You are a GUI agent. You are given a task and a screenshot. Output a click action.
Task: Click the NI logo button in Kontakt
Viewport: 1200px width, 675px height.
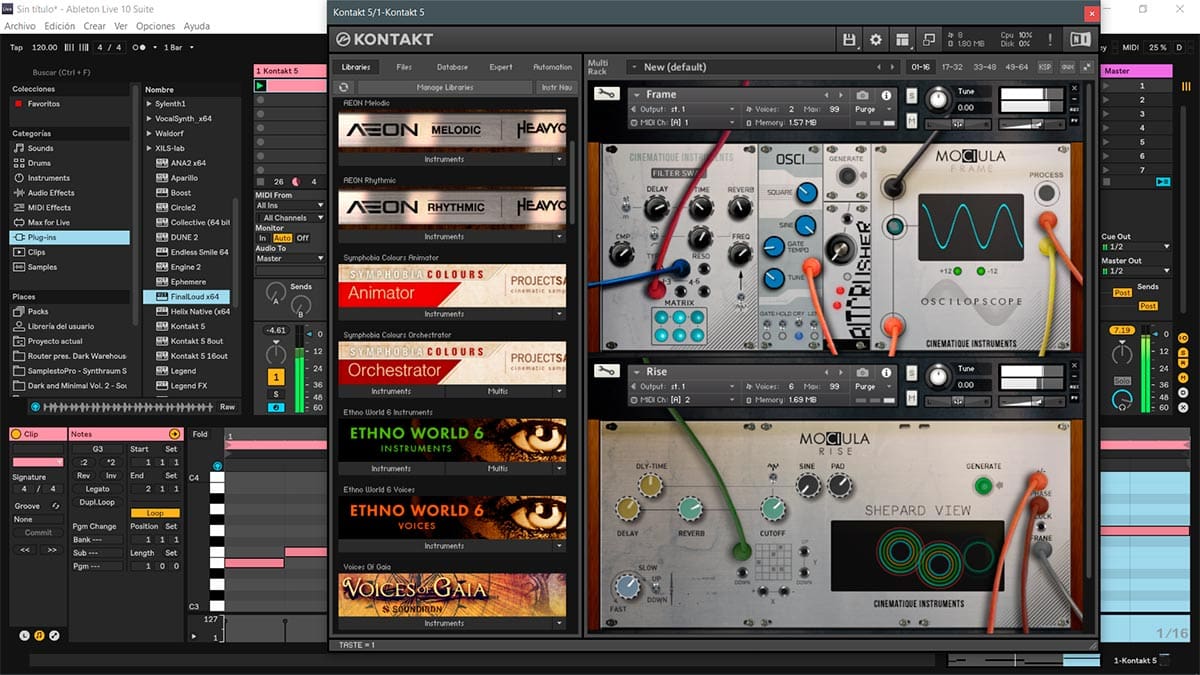[1080, 39]
